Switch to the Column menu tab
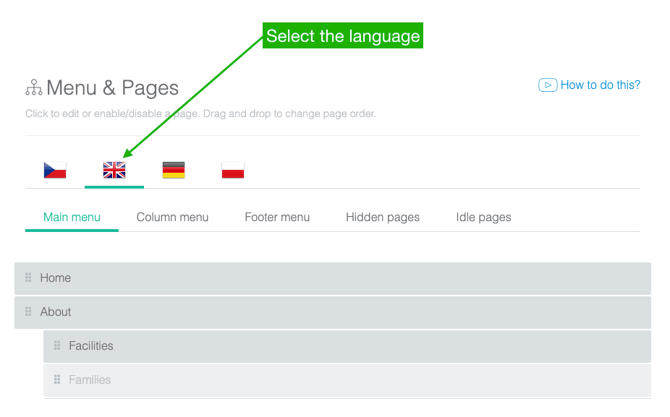Image resolution: width=670 pixels, height=417 pixels. [x=172, y=217]
